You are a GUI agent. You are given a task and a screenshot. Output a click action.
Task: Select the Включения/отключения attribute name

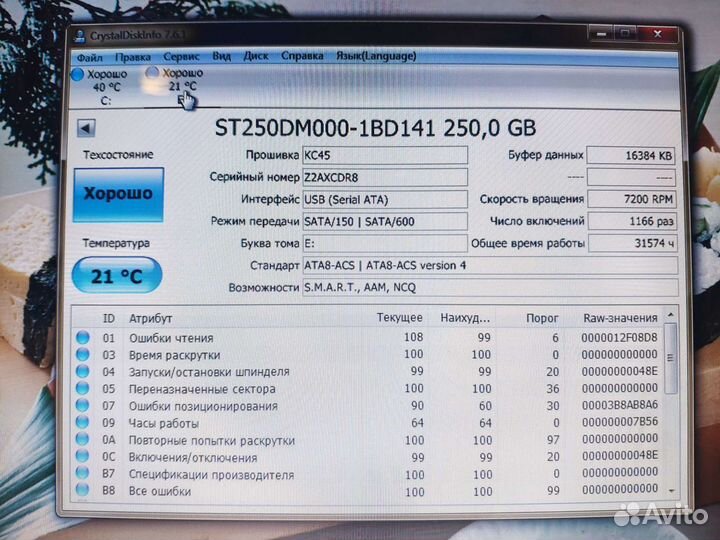pyautogui.click(x=193, y=457)
